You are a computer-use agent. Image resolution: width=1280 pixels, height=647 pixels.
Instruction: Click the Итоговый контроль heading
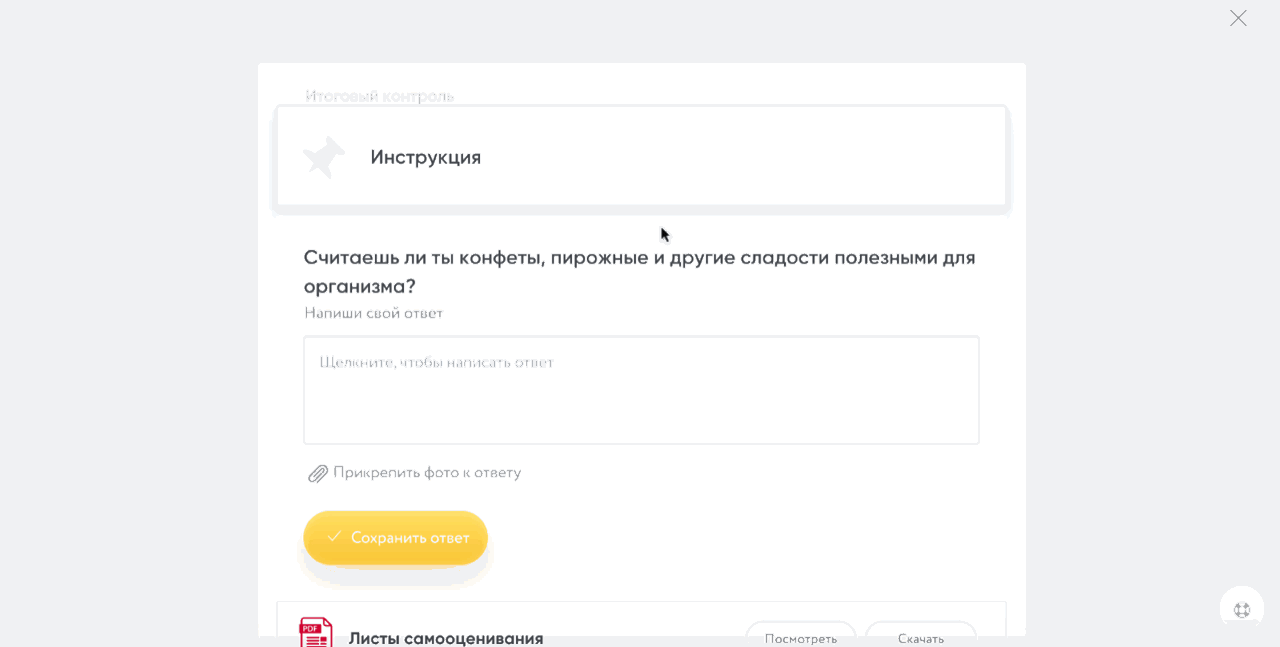(380, 96)
